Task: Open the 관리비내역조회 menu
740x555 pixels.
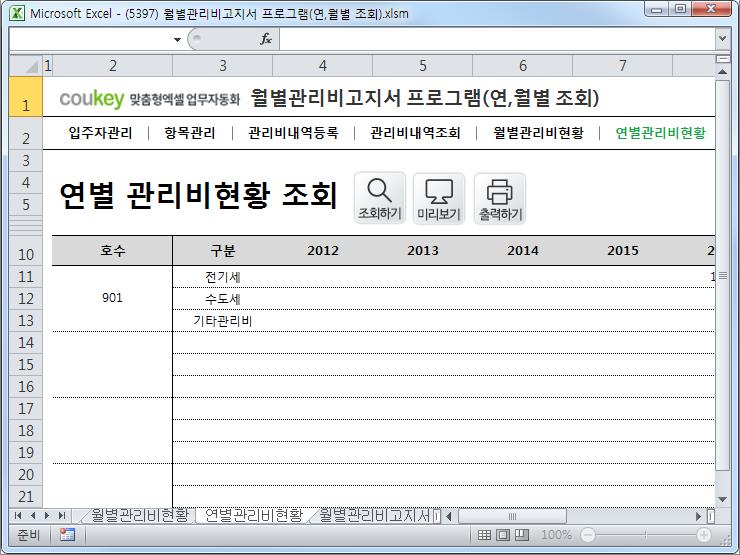Action: tap(415, 133)
